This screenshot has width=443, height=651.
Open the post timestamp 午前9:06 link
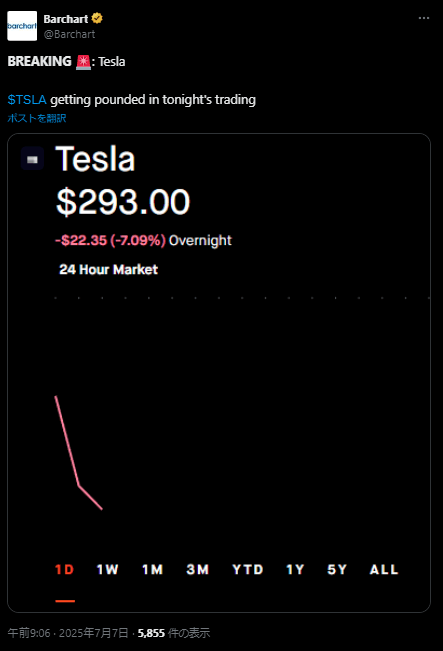click(x=29, y=633)
